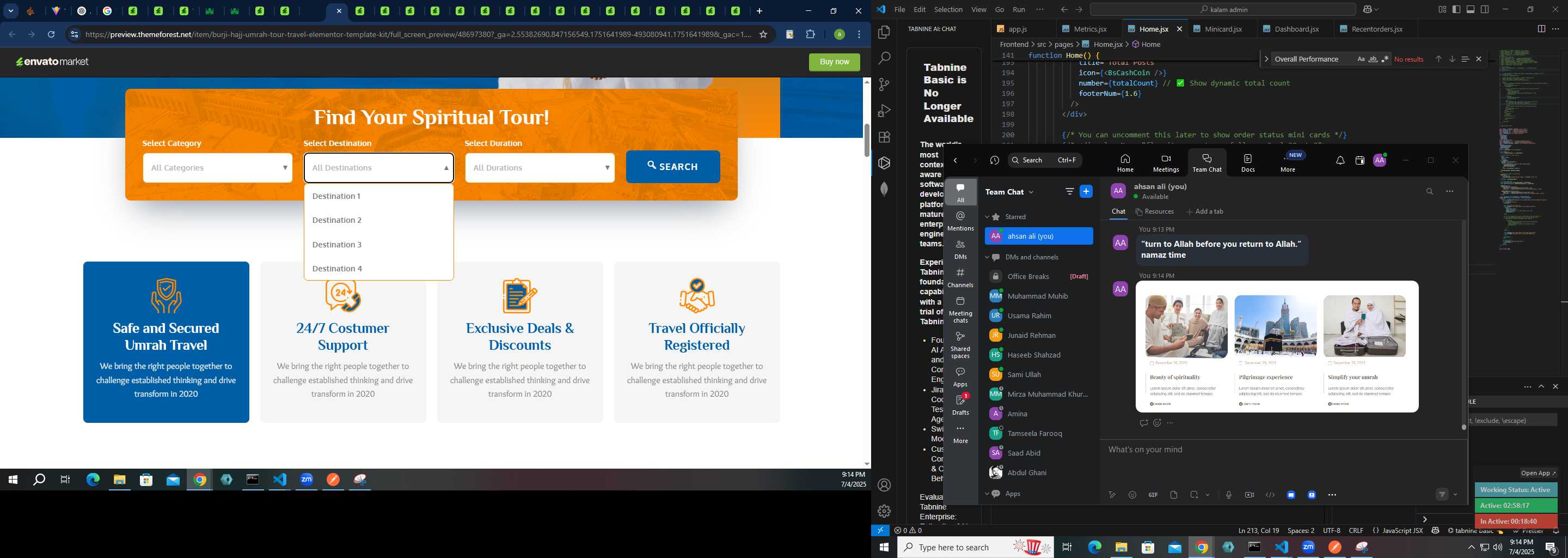Toggle Use Regular Expression in find widget
This screenshot has width=1568, height=558.
[x=1385, y=59]
